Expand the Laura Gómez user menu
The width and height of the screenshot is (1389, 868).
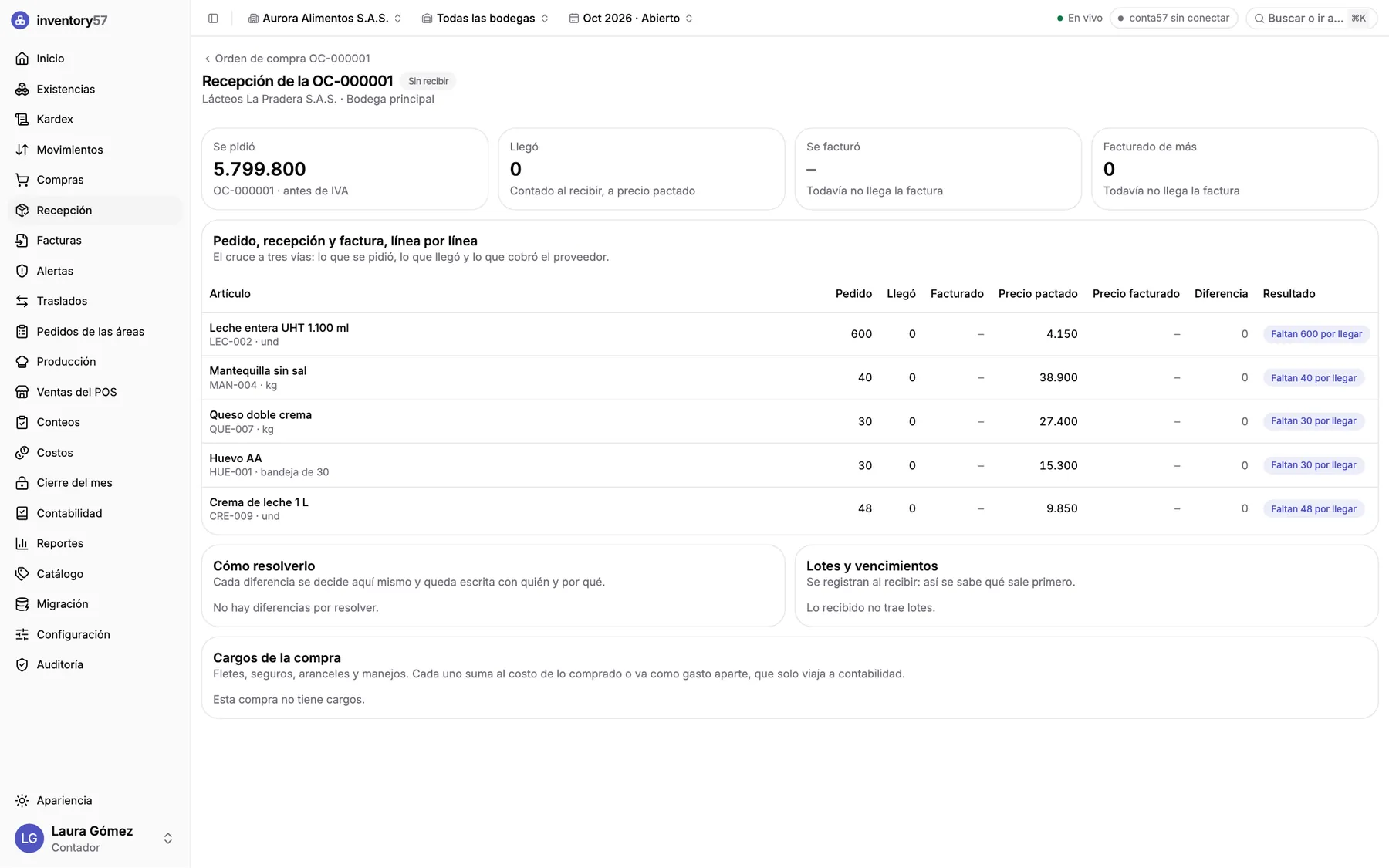pyautogui.click(x=95, y=839)
